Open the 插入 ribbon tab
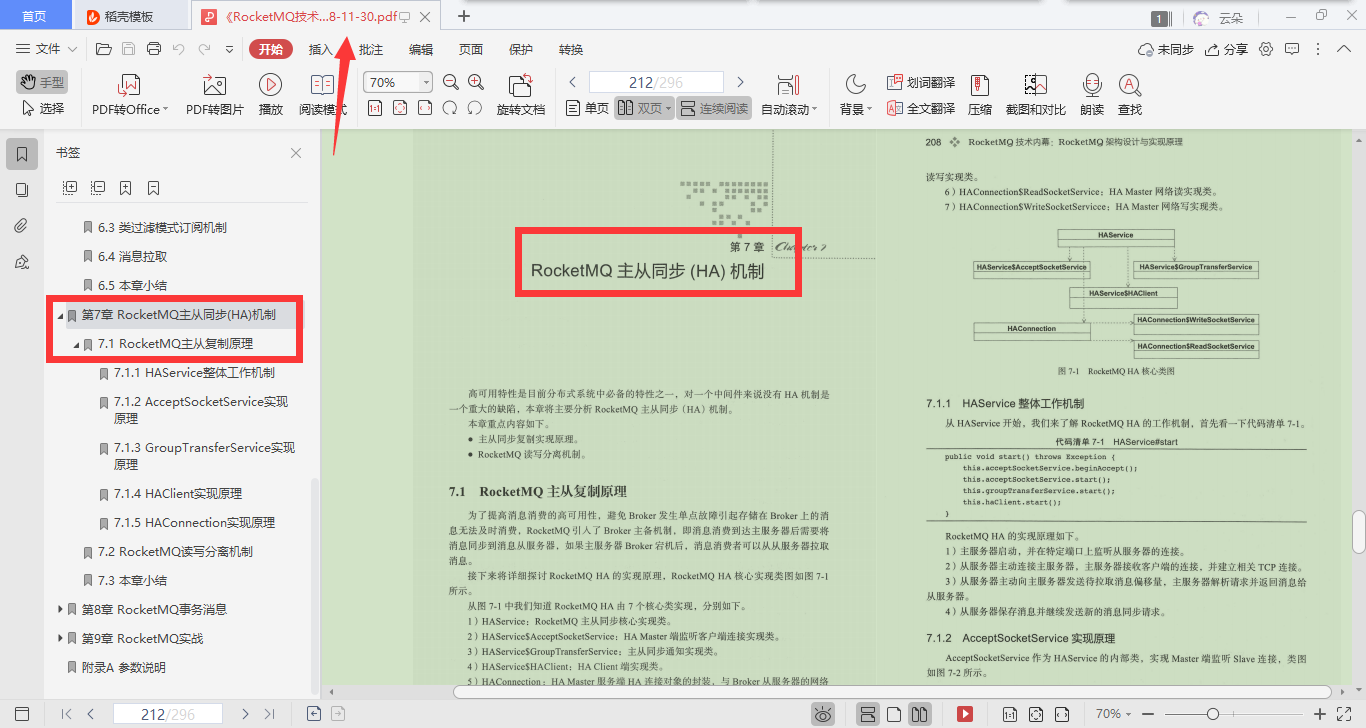The image size is (1366, 728). [320, 49]
